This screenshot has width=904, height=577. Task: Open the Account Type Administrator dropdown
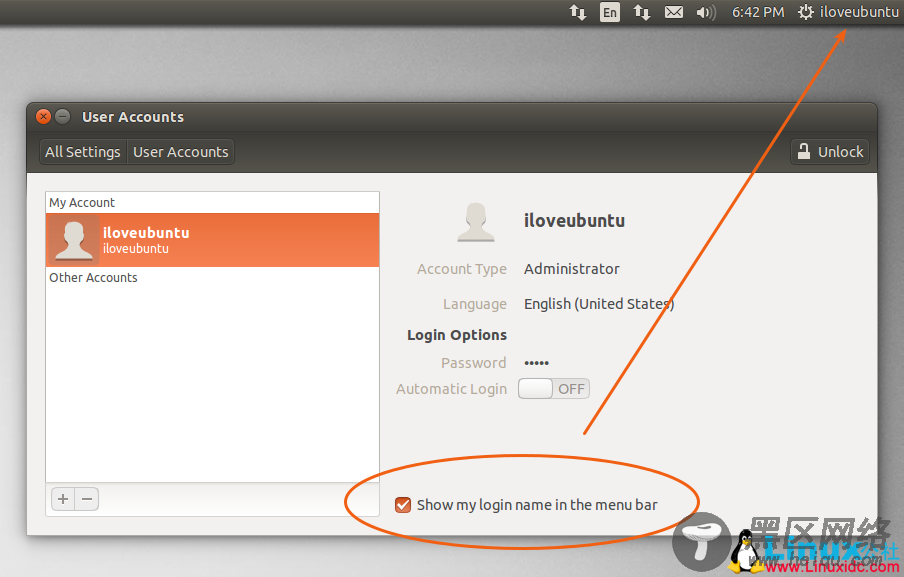[x=571, y=269]
